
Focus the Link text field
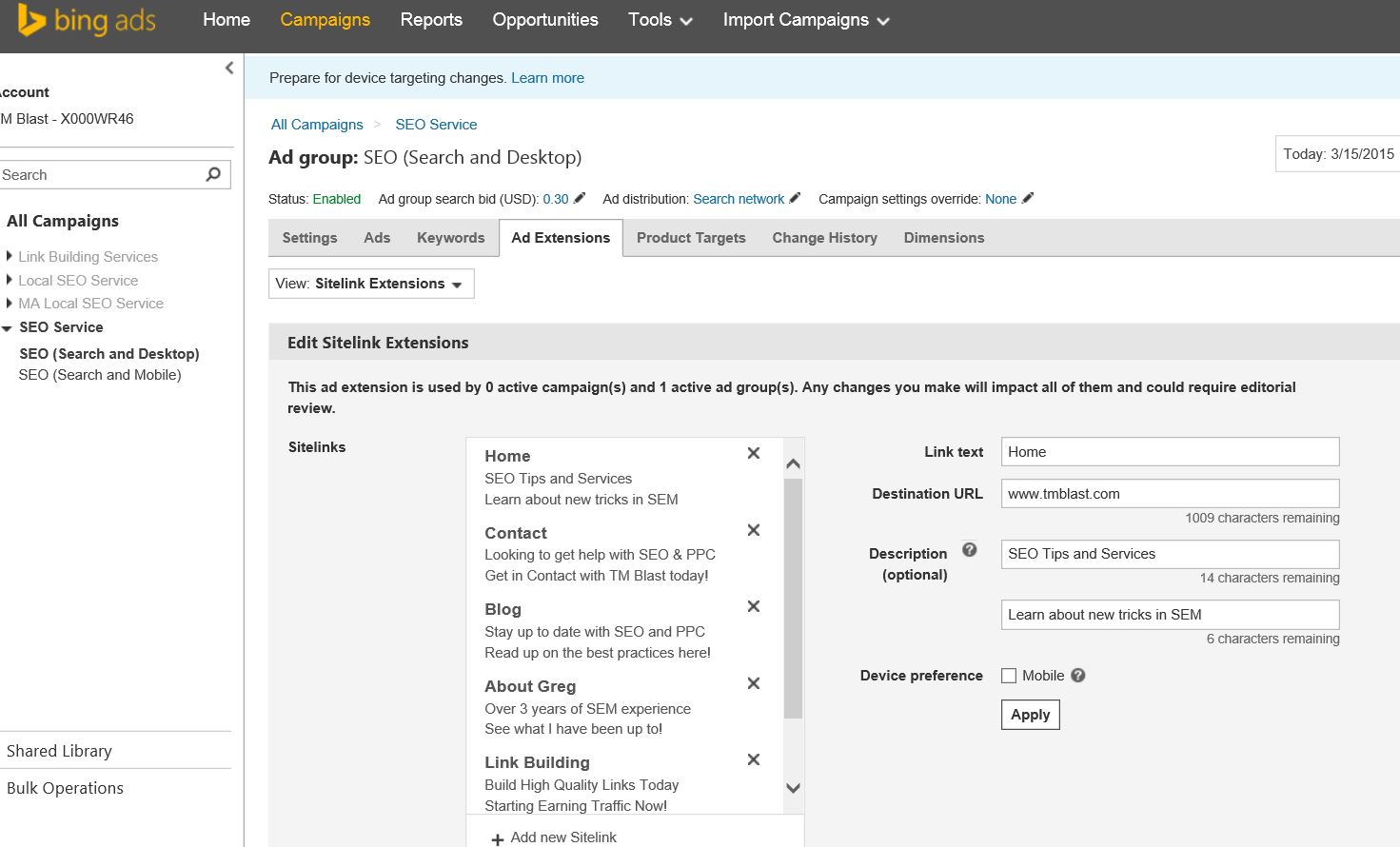1170,452
